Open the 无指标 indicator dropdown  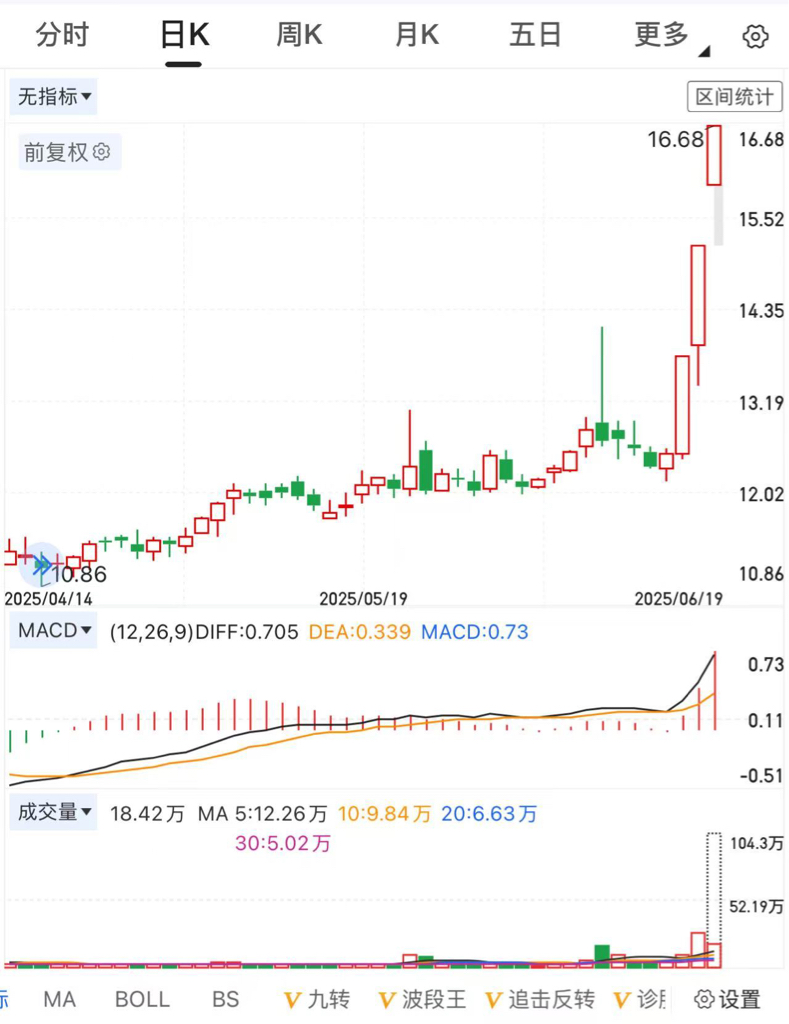click(54, 97)
